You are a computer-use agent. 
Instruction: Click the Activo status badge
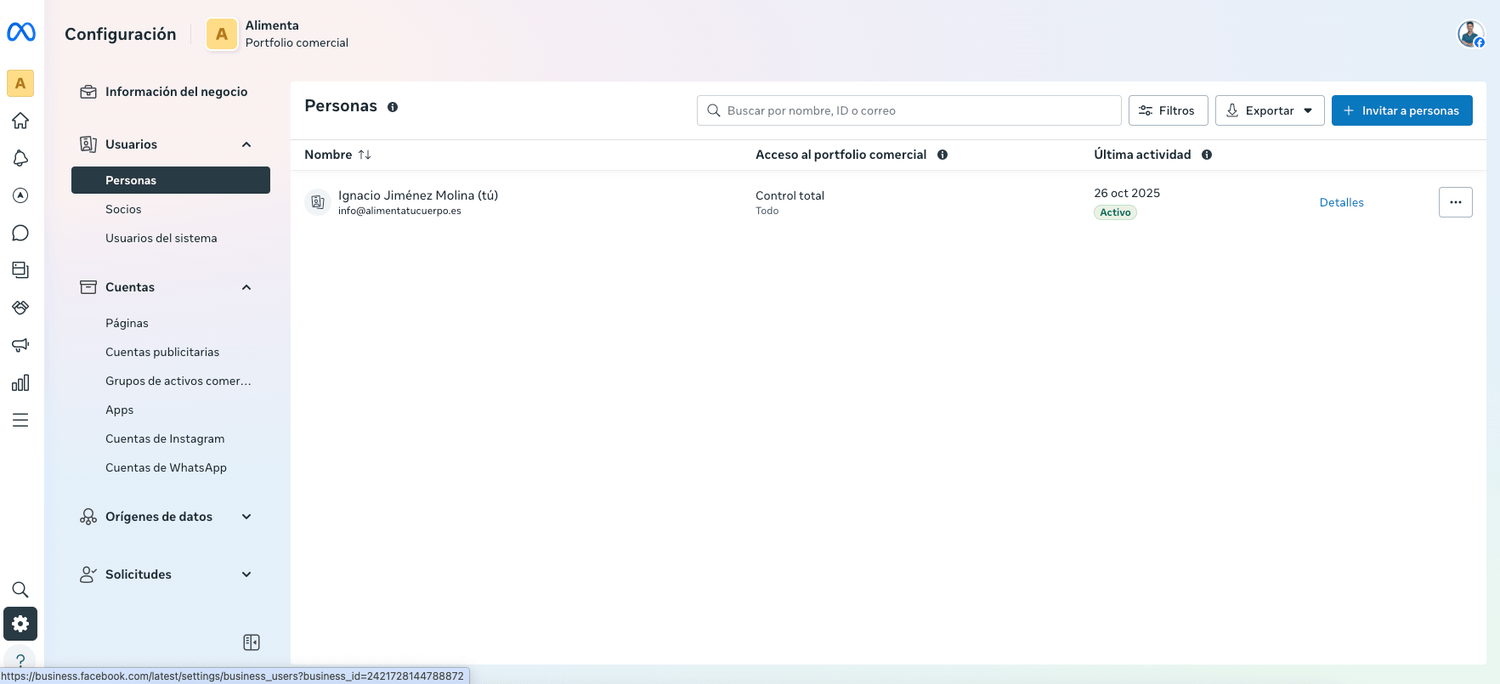click(x=1115, y=212)
